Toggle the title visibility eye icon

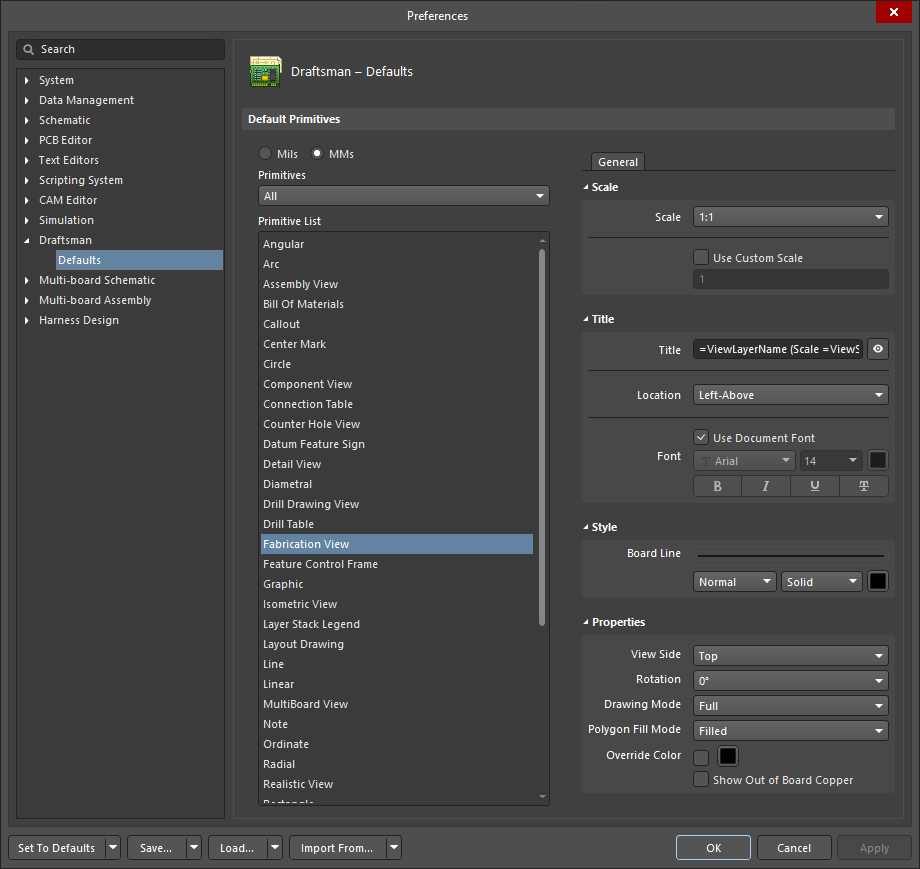(878, 349)
